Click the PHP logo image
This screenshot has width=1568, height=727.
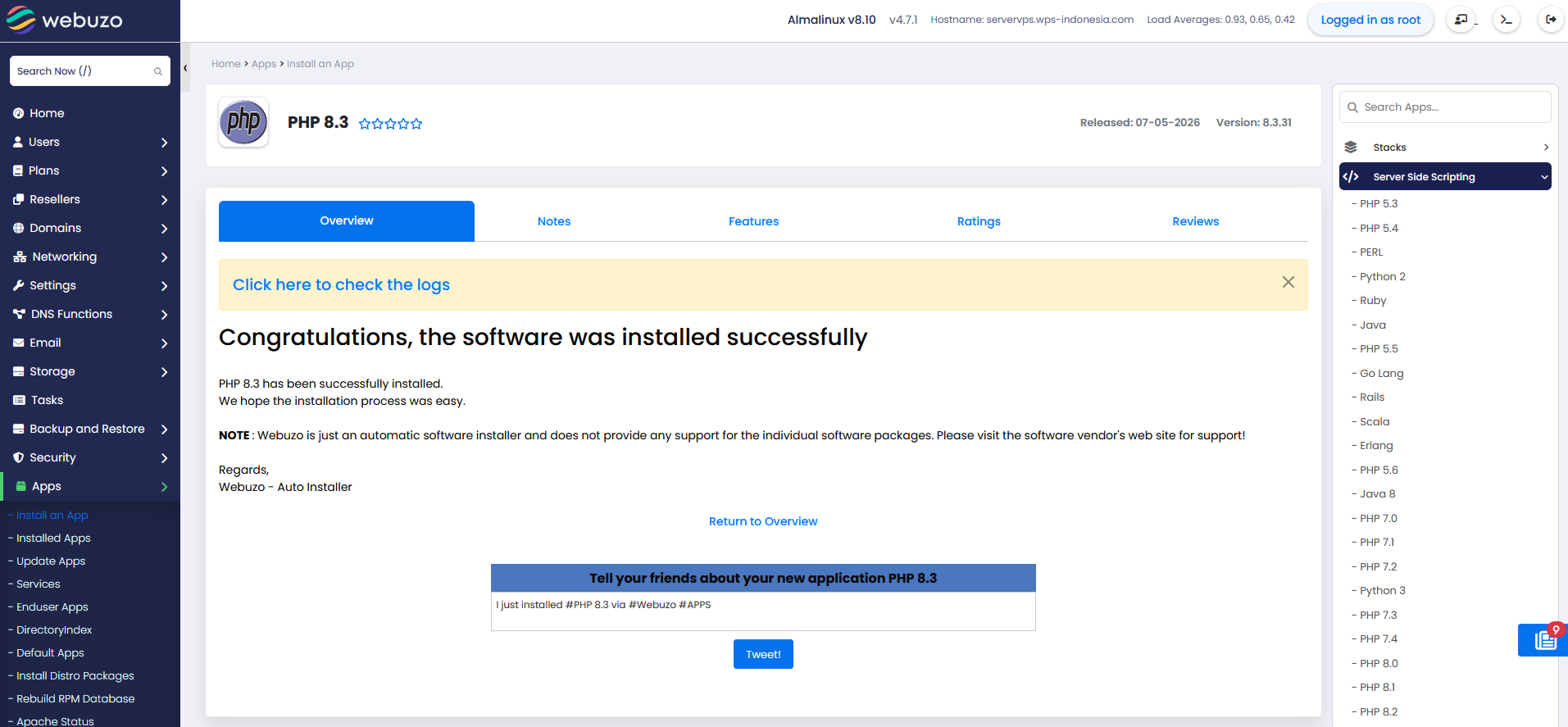(x=243, y=122)
